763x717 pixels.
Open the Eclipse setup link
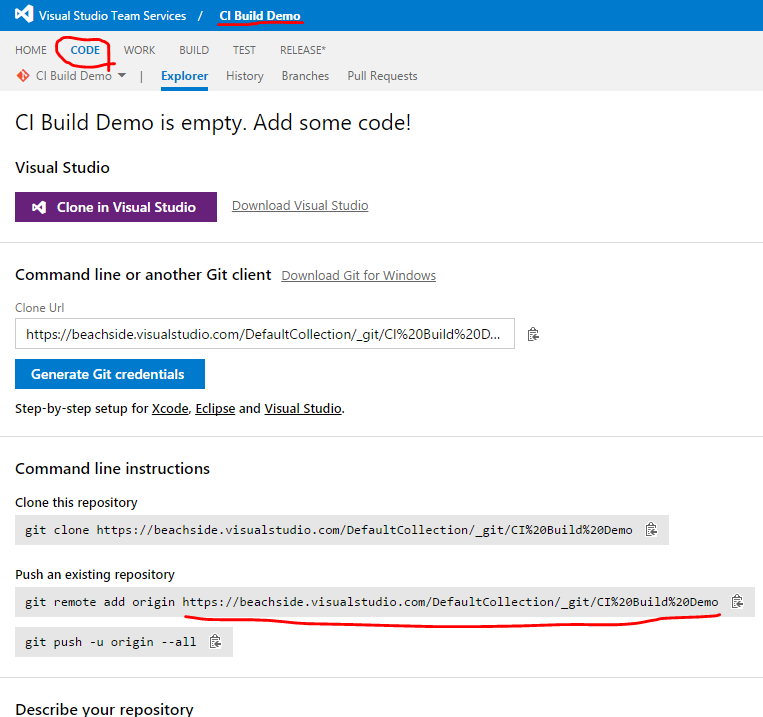[215, 408]
